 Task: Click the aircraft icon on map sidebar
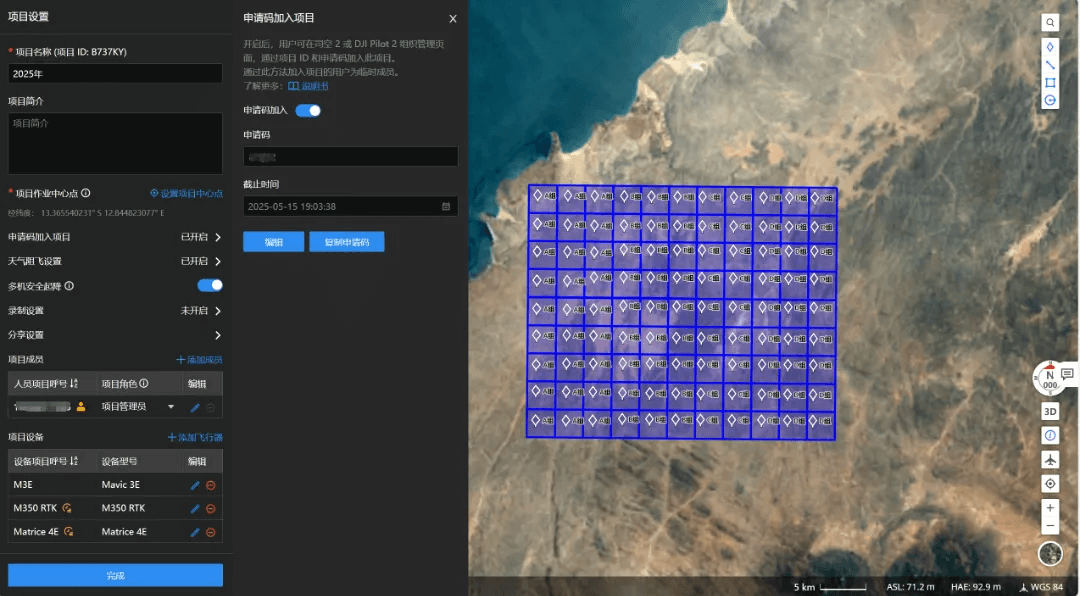1050,460
